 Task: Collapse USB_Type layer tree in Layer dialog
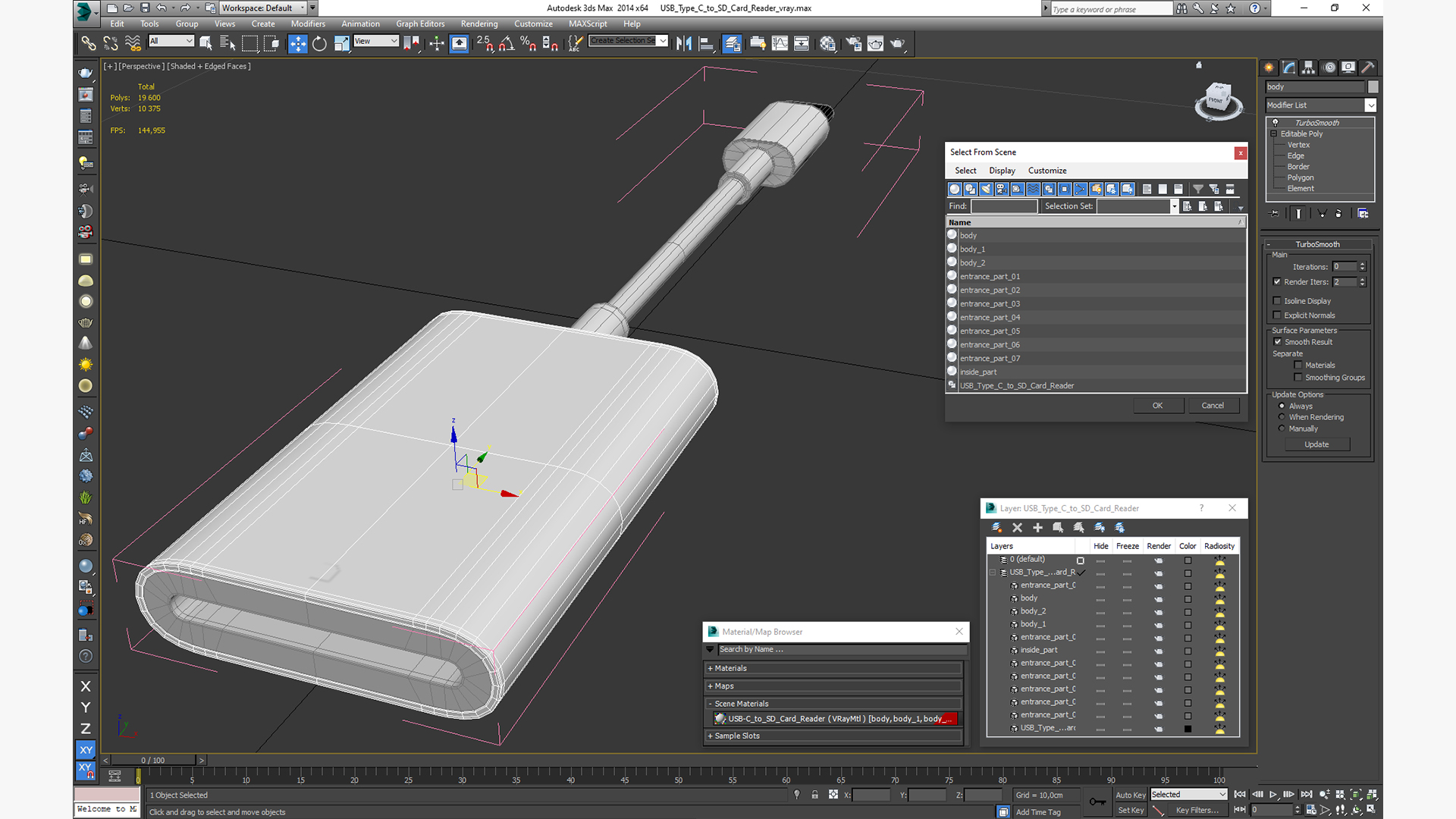tap(993, 573)
